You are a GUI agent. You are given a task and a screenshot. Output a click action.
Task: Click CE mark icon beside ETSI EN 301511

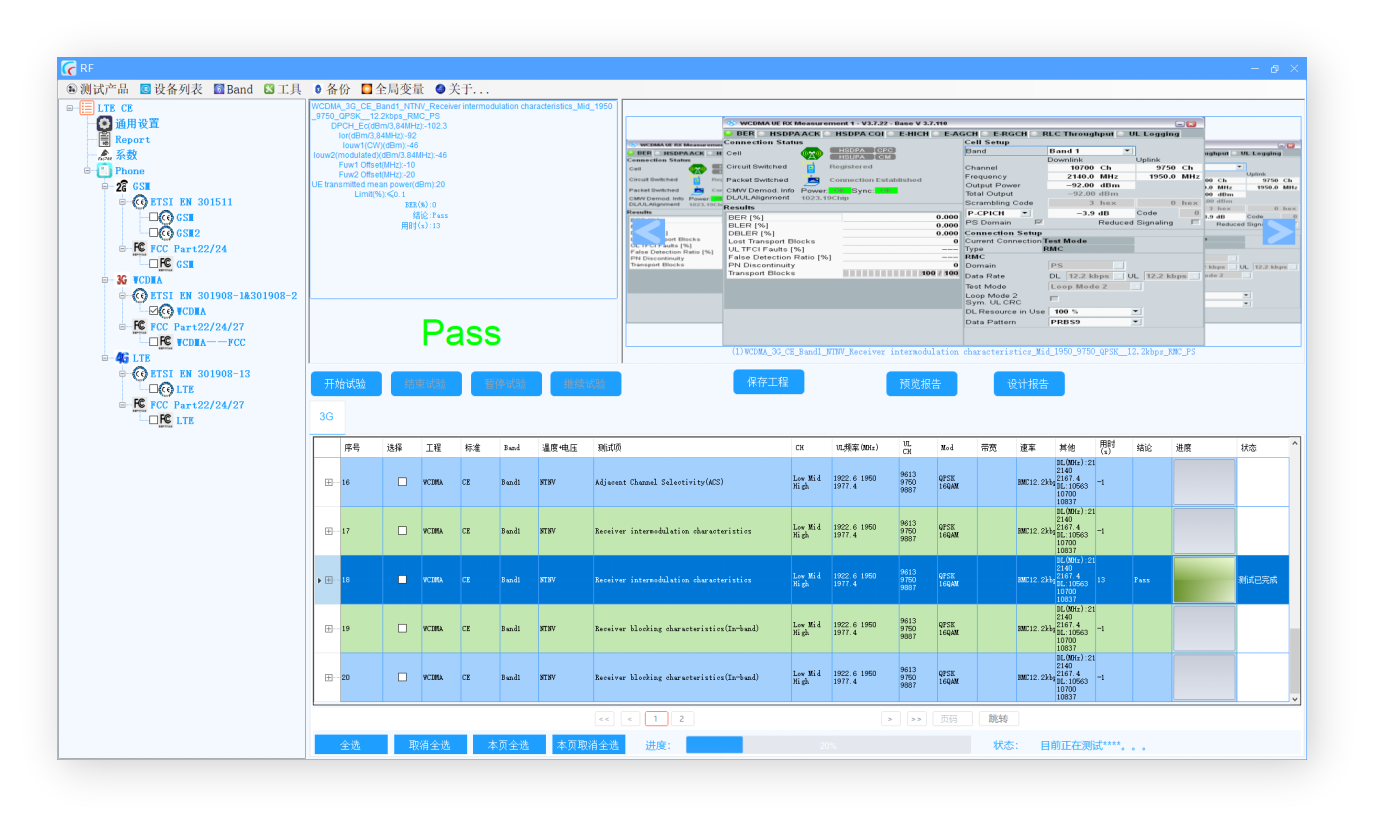click(x=140, y=202)
